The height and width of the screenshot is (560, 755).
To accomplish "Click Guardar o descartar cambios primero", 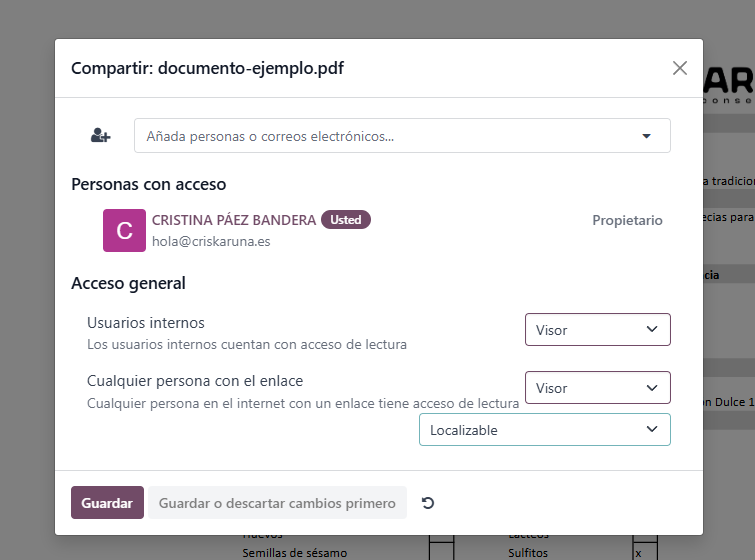I will coord(277,503).
